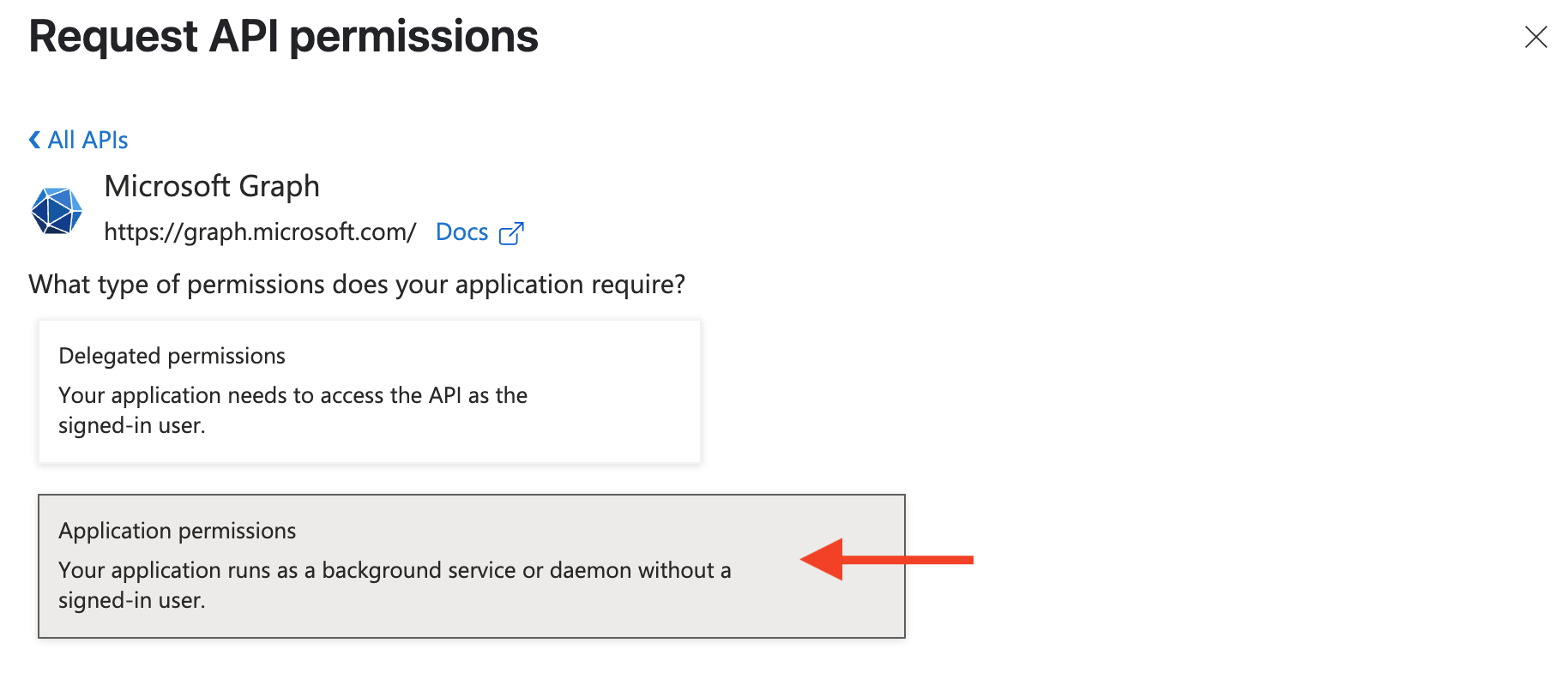This screenshot has height=691, width=1568.
Task: Open the Docs link
Action: [x=461, y=232]
